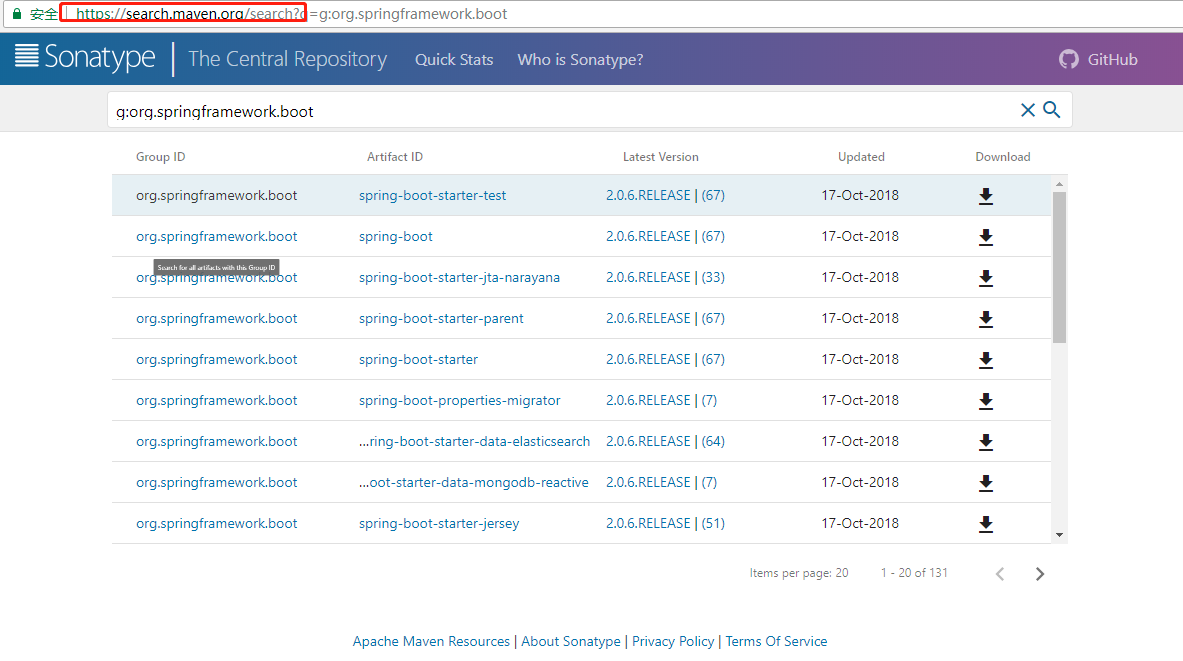Open spring-boot-starter-test artifact link
The width and height of the screenshot is (1183, 661).
coord(432,195)
